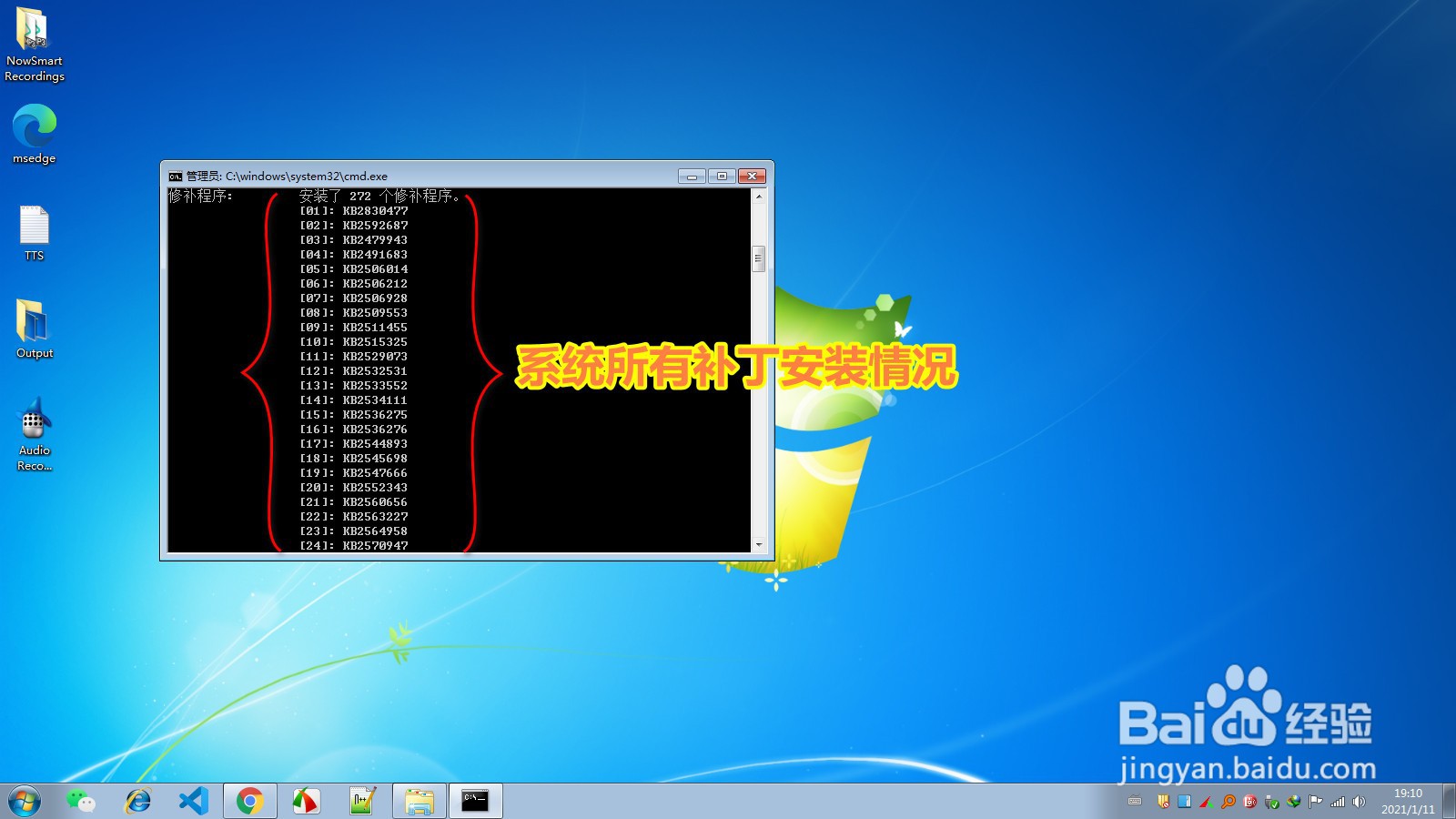
Task: Select the Audio Recorder desktop shortcut
Action: [35, 435]
